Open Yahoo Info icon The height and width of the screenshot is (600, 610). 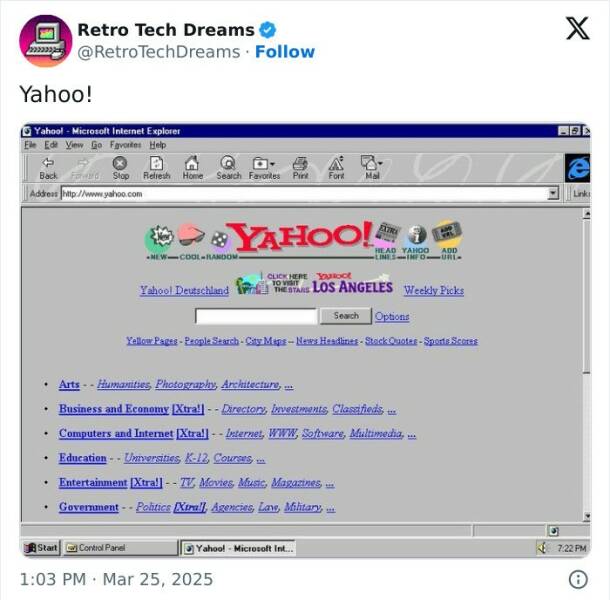[416, 236]
